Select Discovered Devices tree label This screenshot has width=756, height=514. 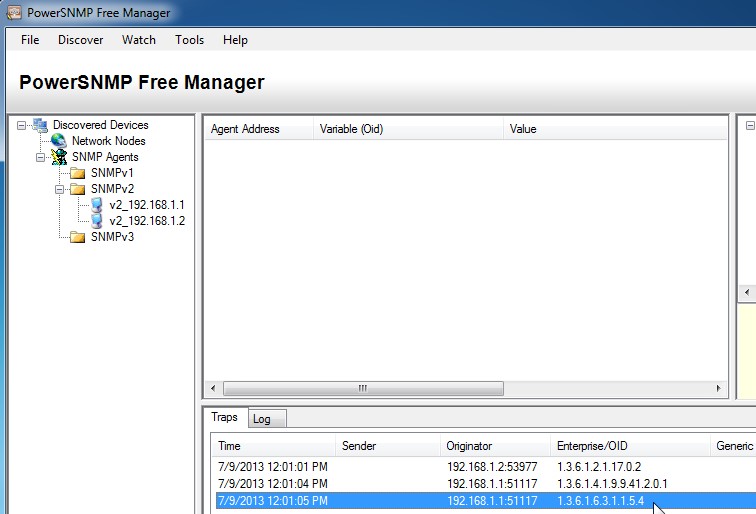[x=101, y=125]
